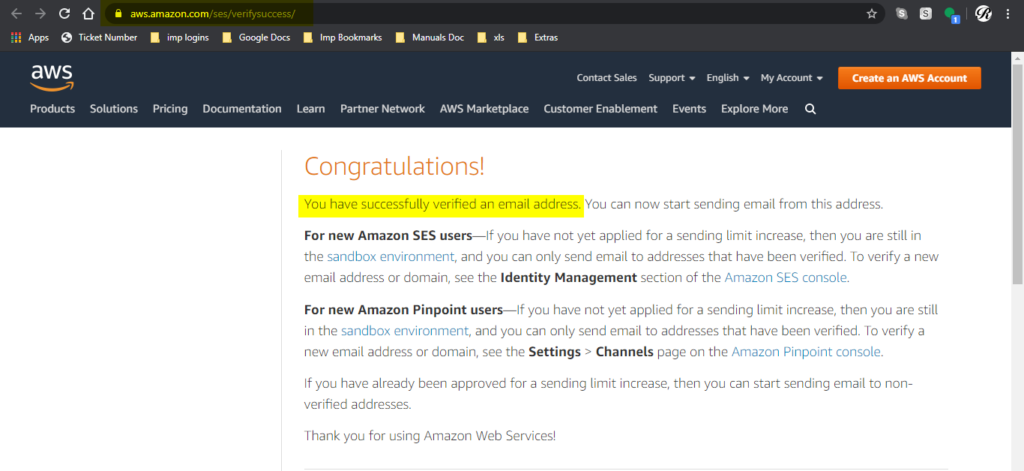
Task: Open the browser home page icon
Action: click(x=88, y=13)
